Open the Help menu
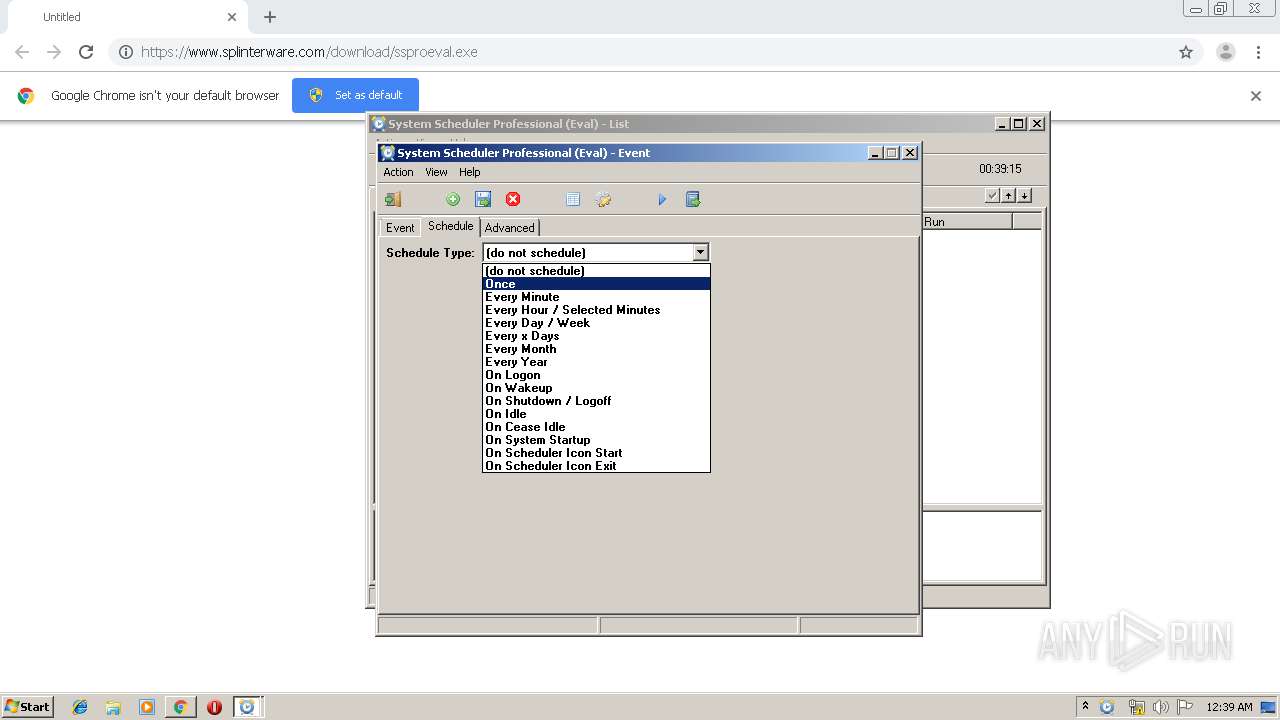This screenshot has width=1280, height=720. (470, 172)
